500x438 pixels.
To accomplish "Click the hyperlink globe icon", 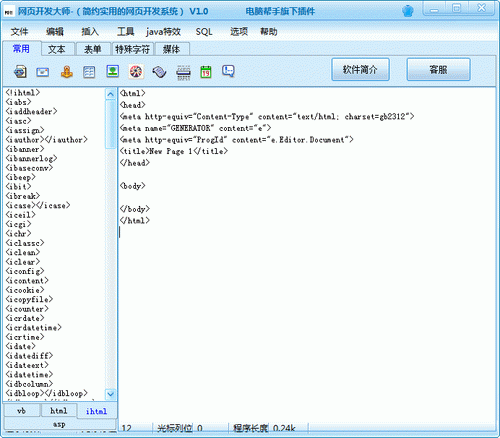I will [20, 72].
